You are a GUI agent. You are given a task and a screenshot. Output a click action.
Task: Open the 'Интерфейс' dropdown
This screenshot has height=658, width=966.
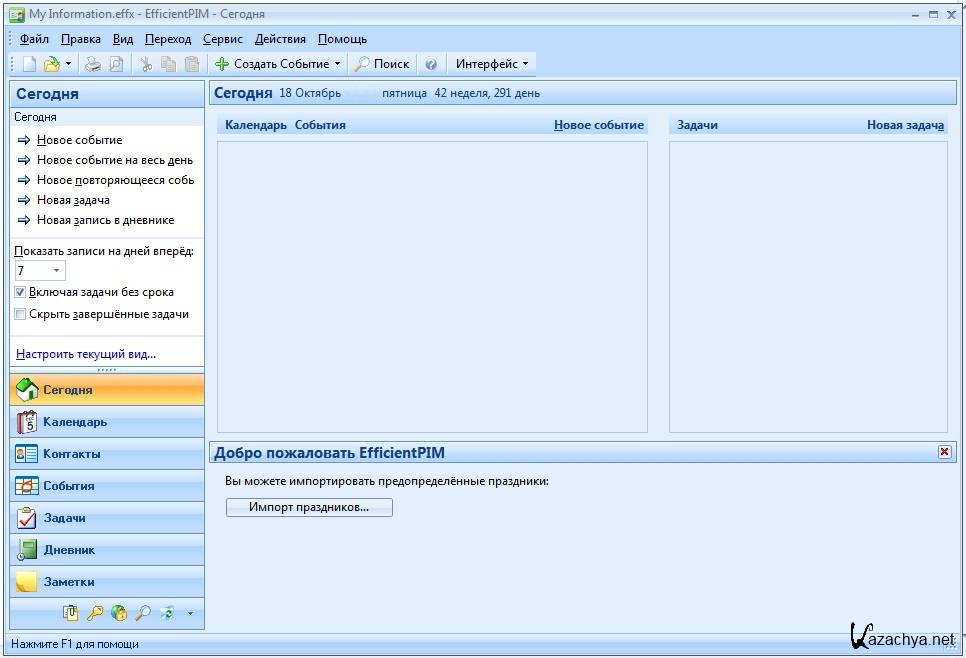[491, 64]
